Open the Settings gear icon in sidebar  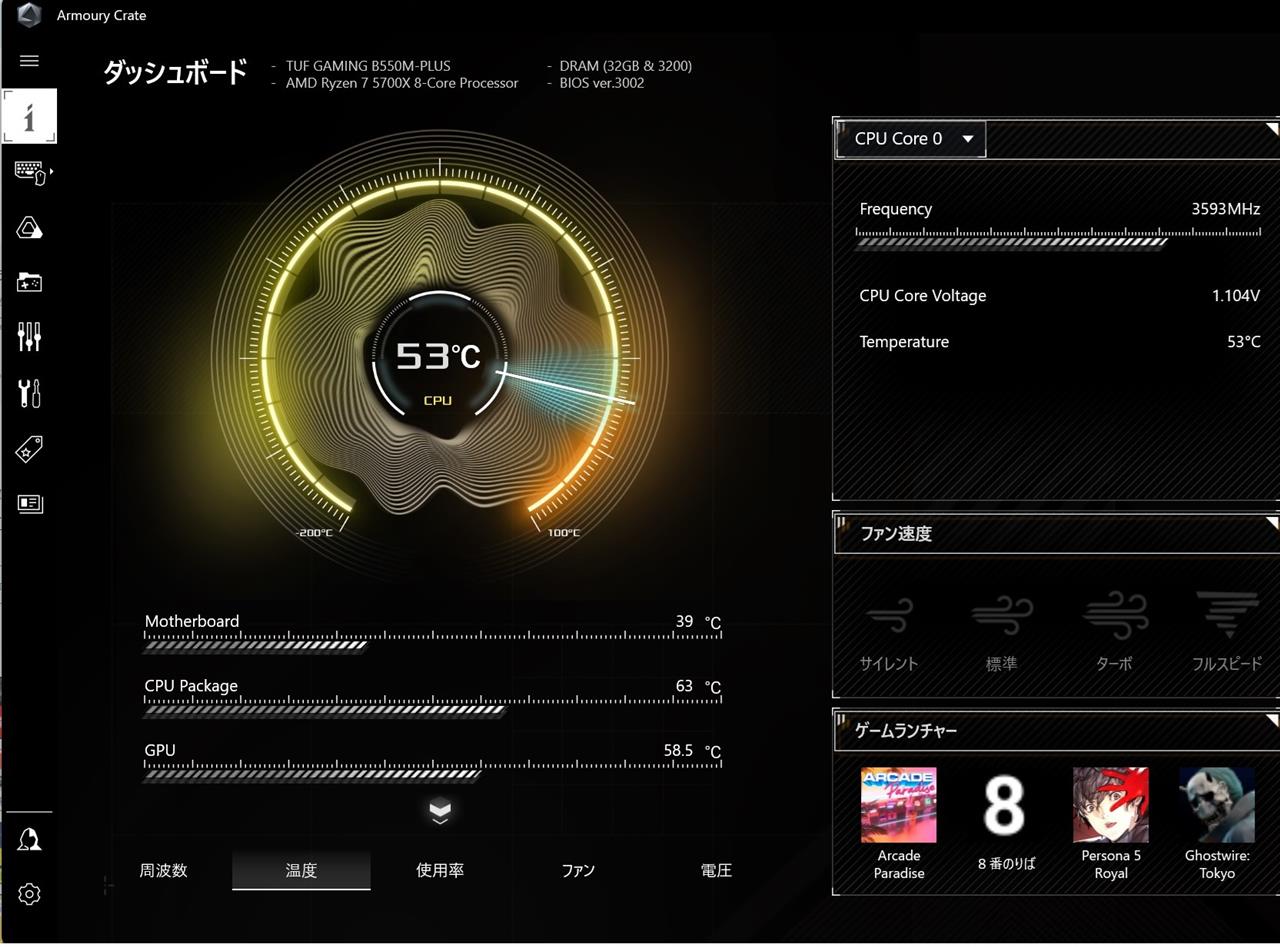(29, 894)
